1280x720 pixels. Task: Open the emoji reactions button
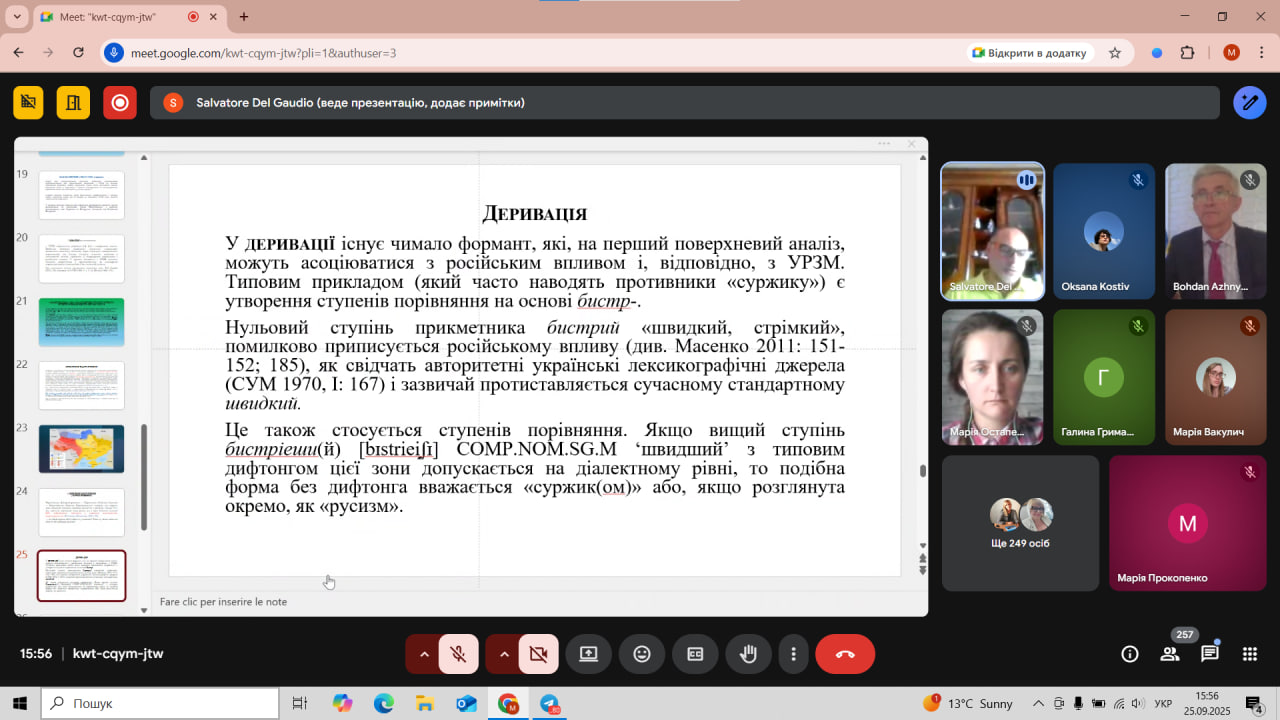(x=642, y=654)
